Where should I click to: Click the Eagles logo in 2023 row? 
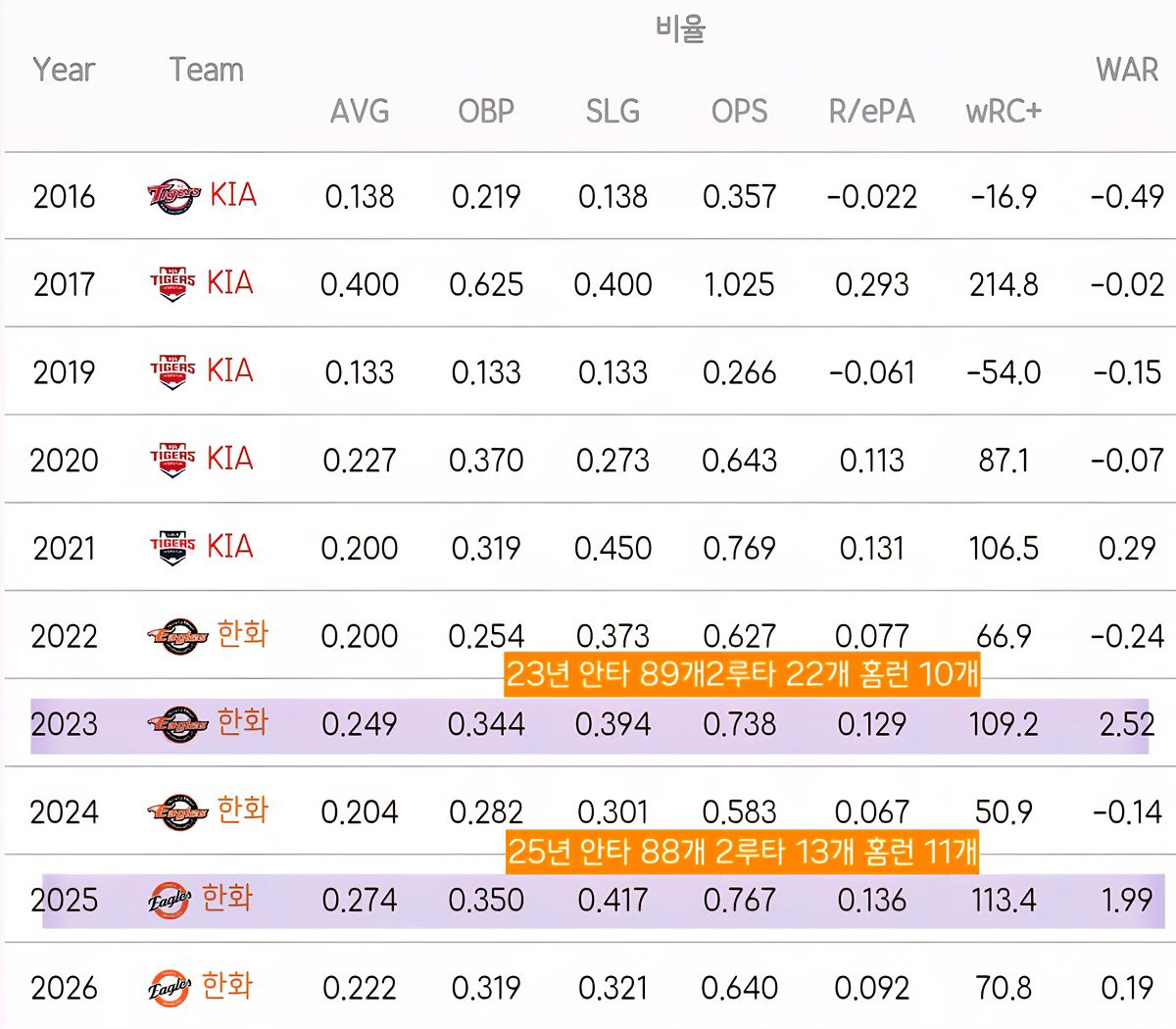tap(177, 724)
